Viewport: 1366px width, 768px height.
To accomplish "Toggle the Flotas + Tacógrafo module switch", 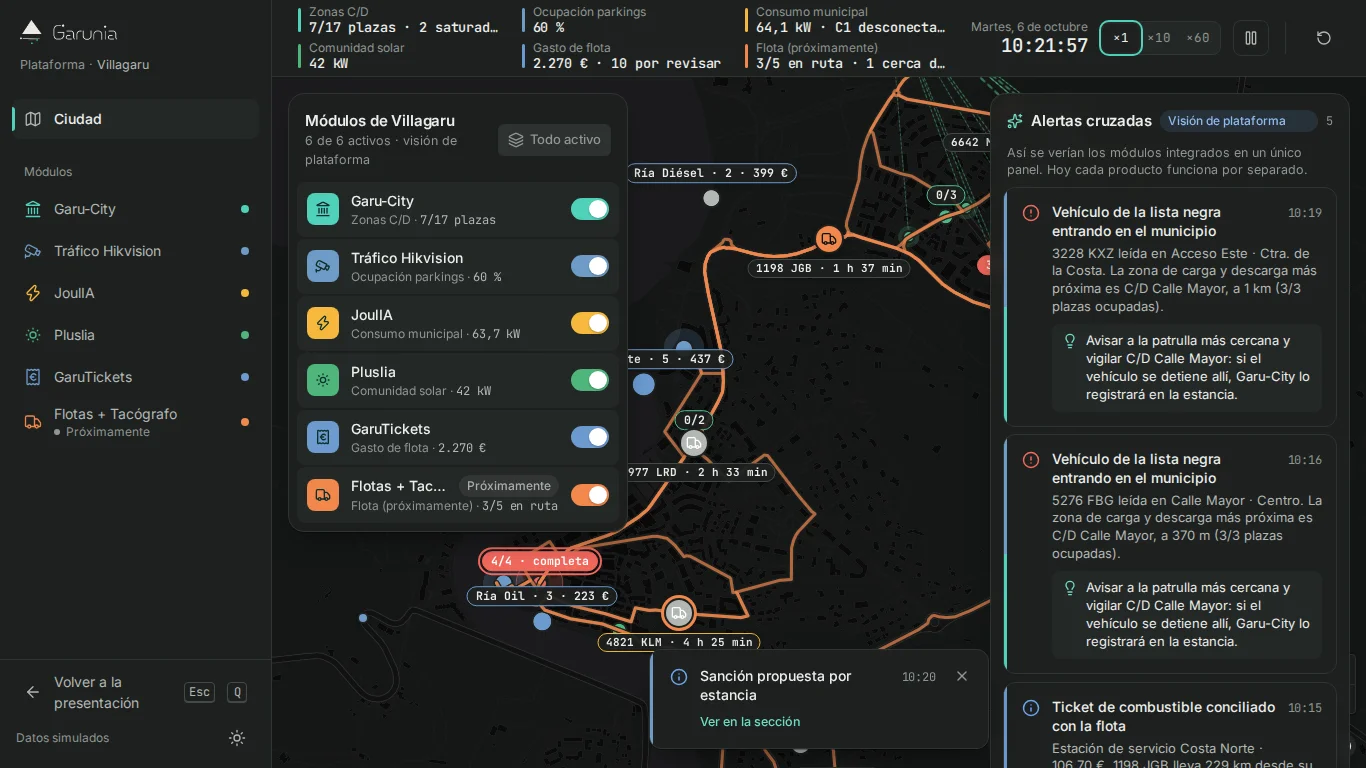I will [590, 495].
